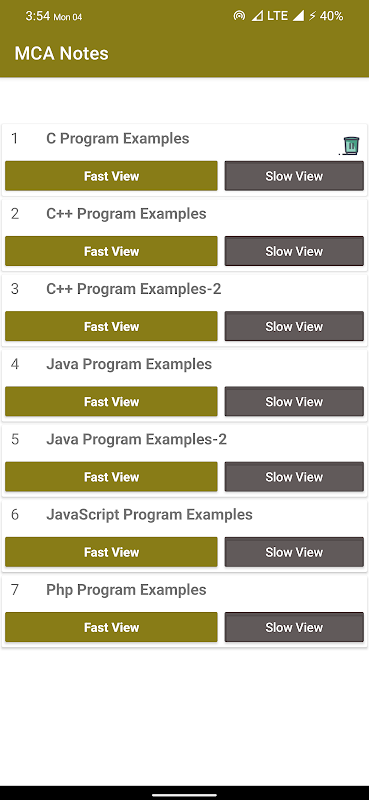
Task: Open Slow View for Php Program Examples
Action: [294, 628]
